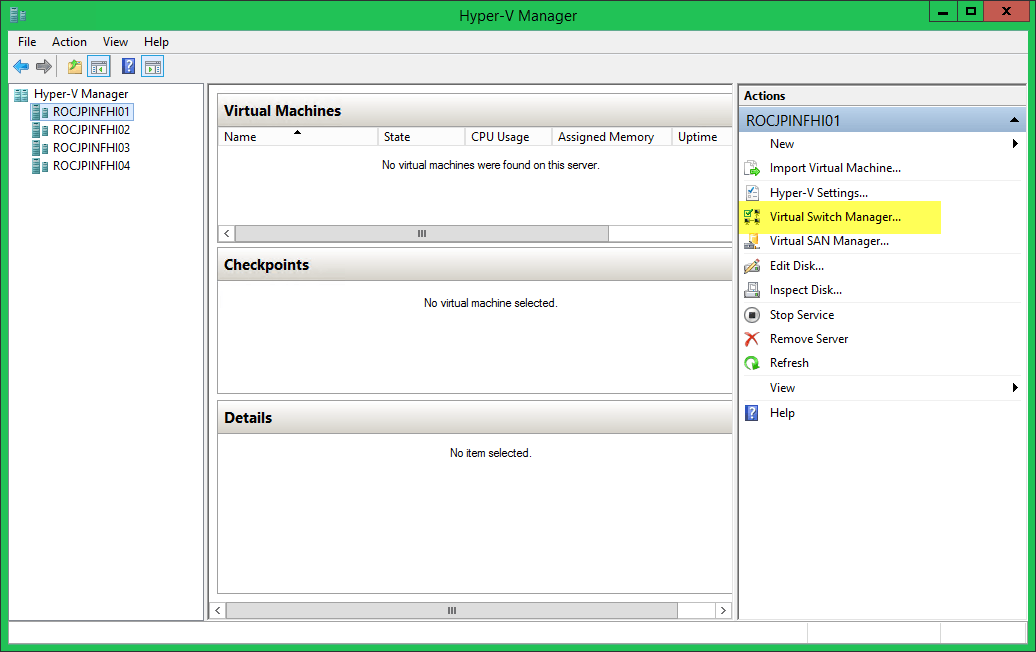Click the center pane bottom scroll-left arrow
The width and height of the screenshot is (1036, 652).
[218, 611]
